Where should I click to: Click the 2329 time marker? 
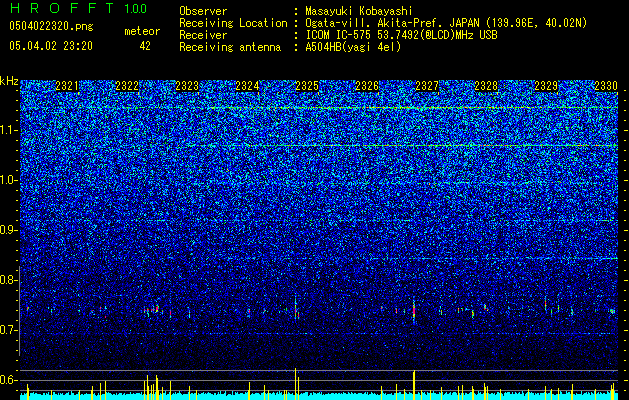(x=547, y=86)
